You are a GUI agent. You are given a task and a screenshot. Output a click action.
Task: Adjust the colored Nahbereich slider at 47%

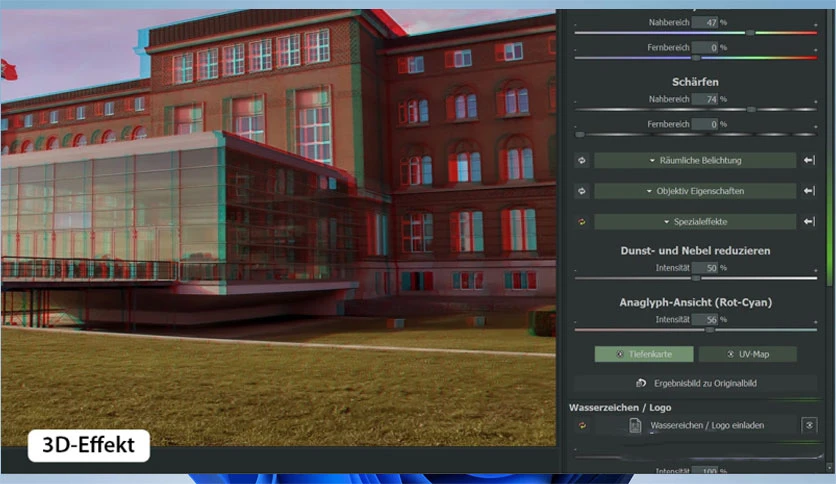pos(750,33)
